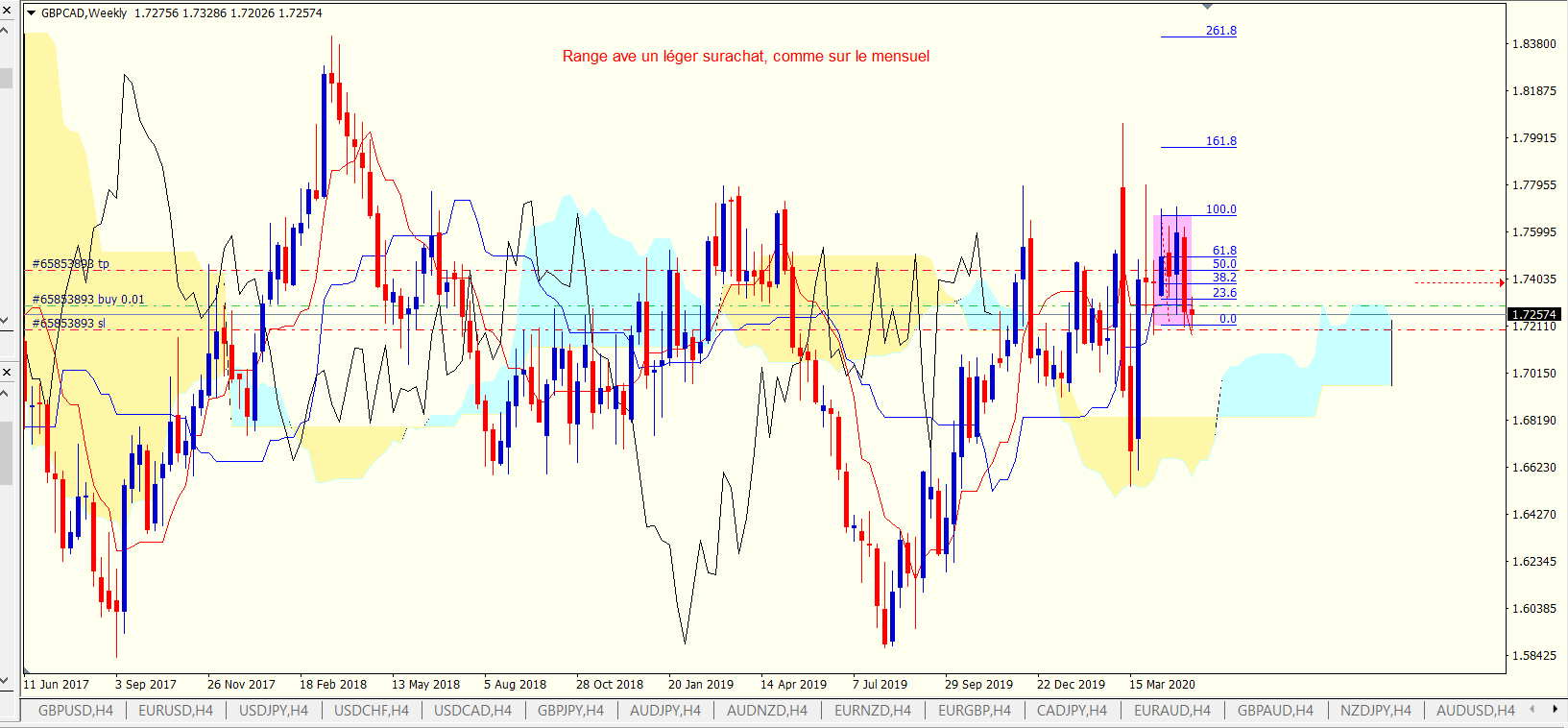
Task: Show the NZDJPY,H4 chart
Action: click(1375, 711)
